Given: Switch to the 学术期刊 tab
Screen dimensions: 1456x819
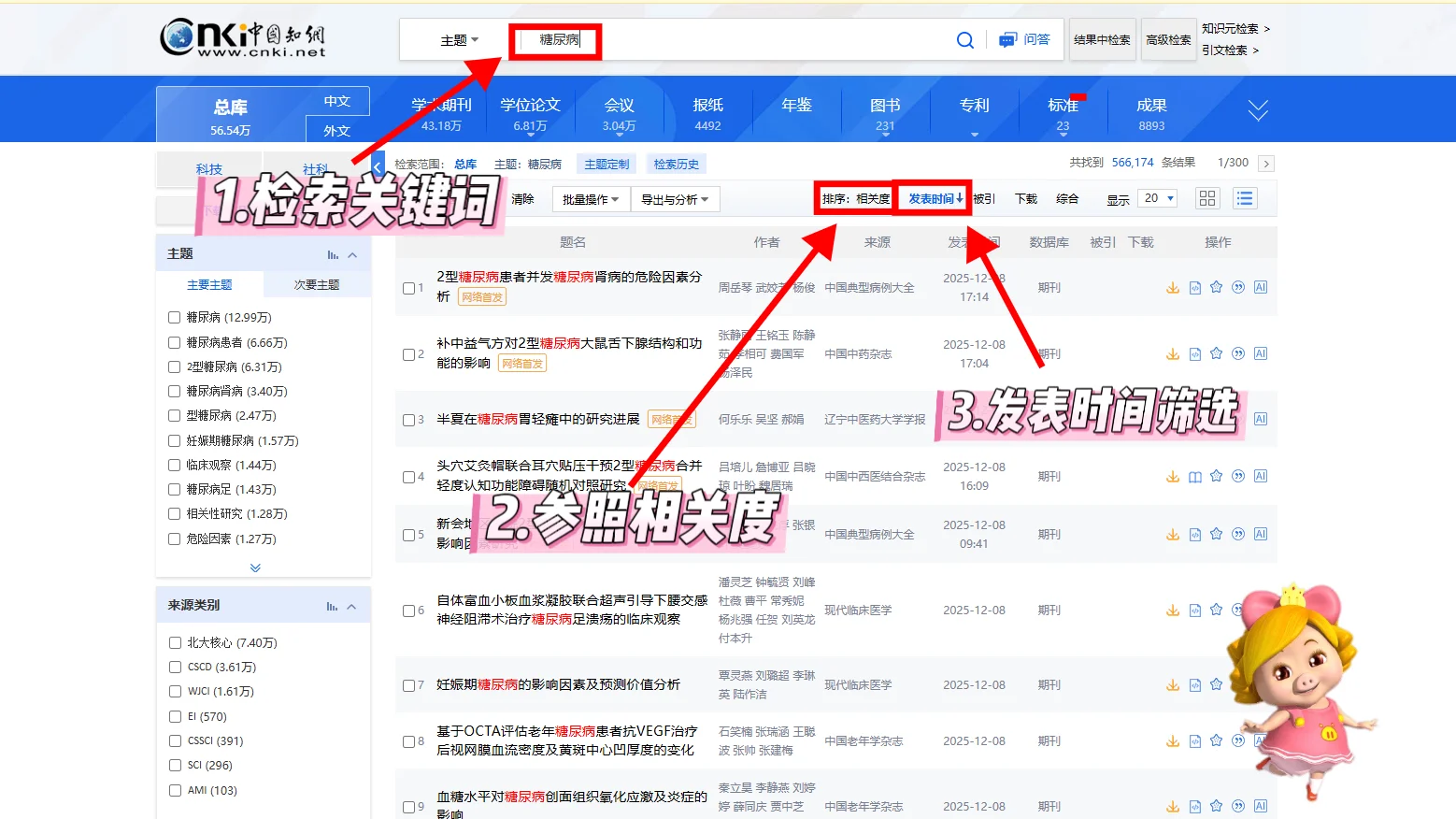Looking at the screenshot, I should tap(440, 108).
